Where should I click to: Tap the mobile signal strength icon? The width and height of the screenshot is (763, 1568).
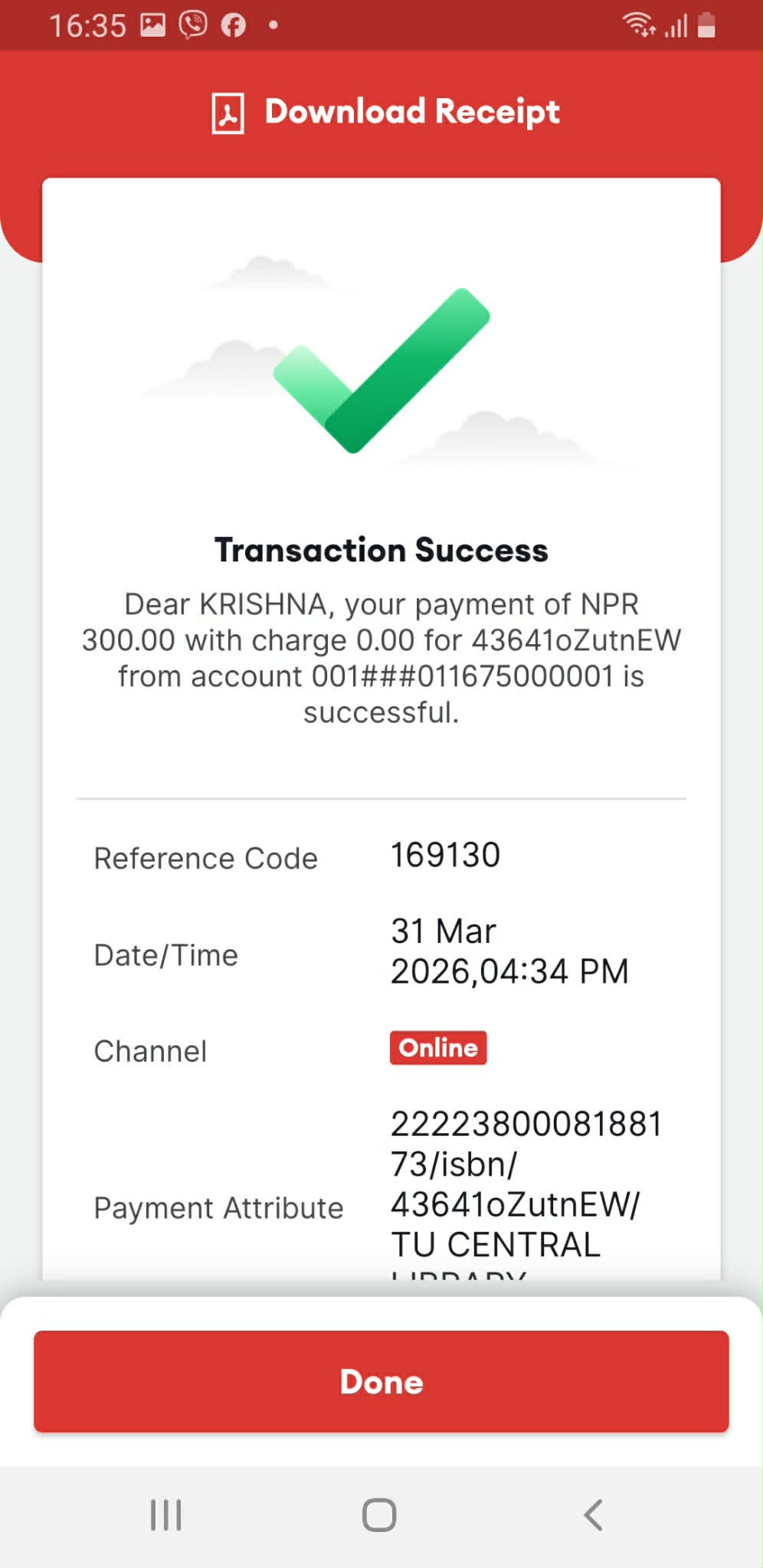tap(676, 27)
